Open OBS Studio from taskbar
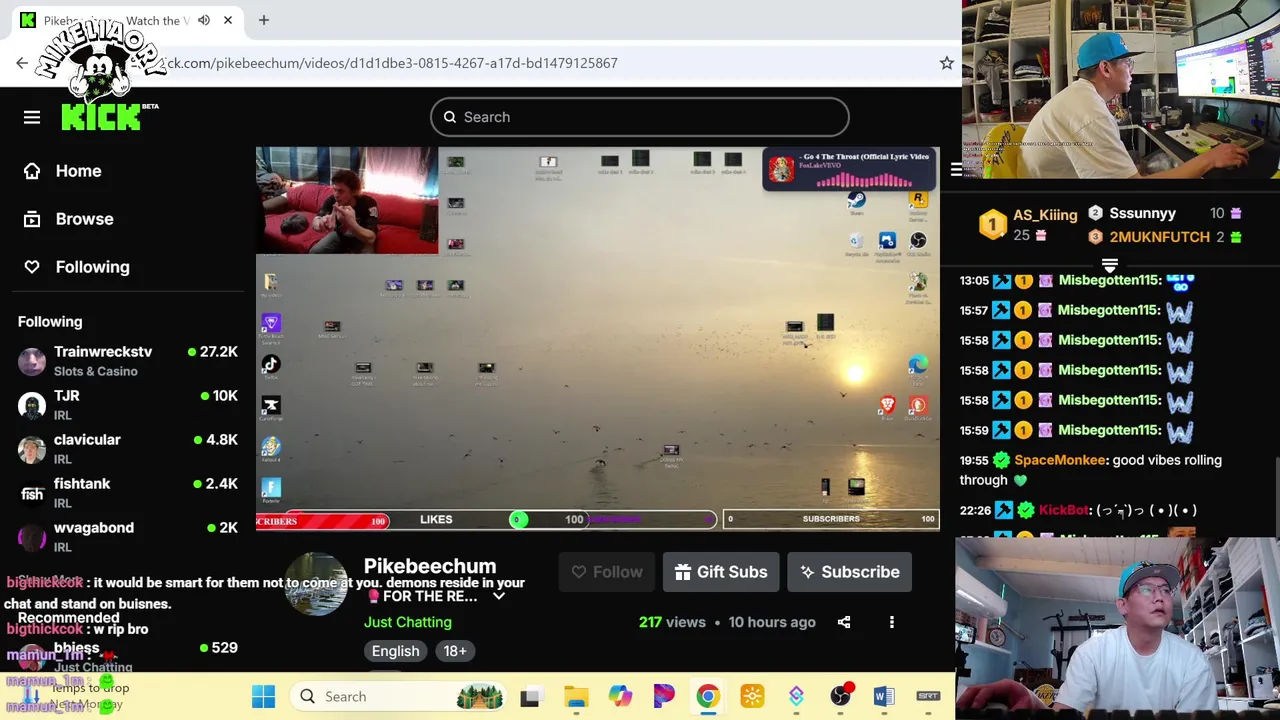This screenshot has height=720, width=1280. coord(840,696)
